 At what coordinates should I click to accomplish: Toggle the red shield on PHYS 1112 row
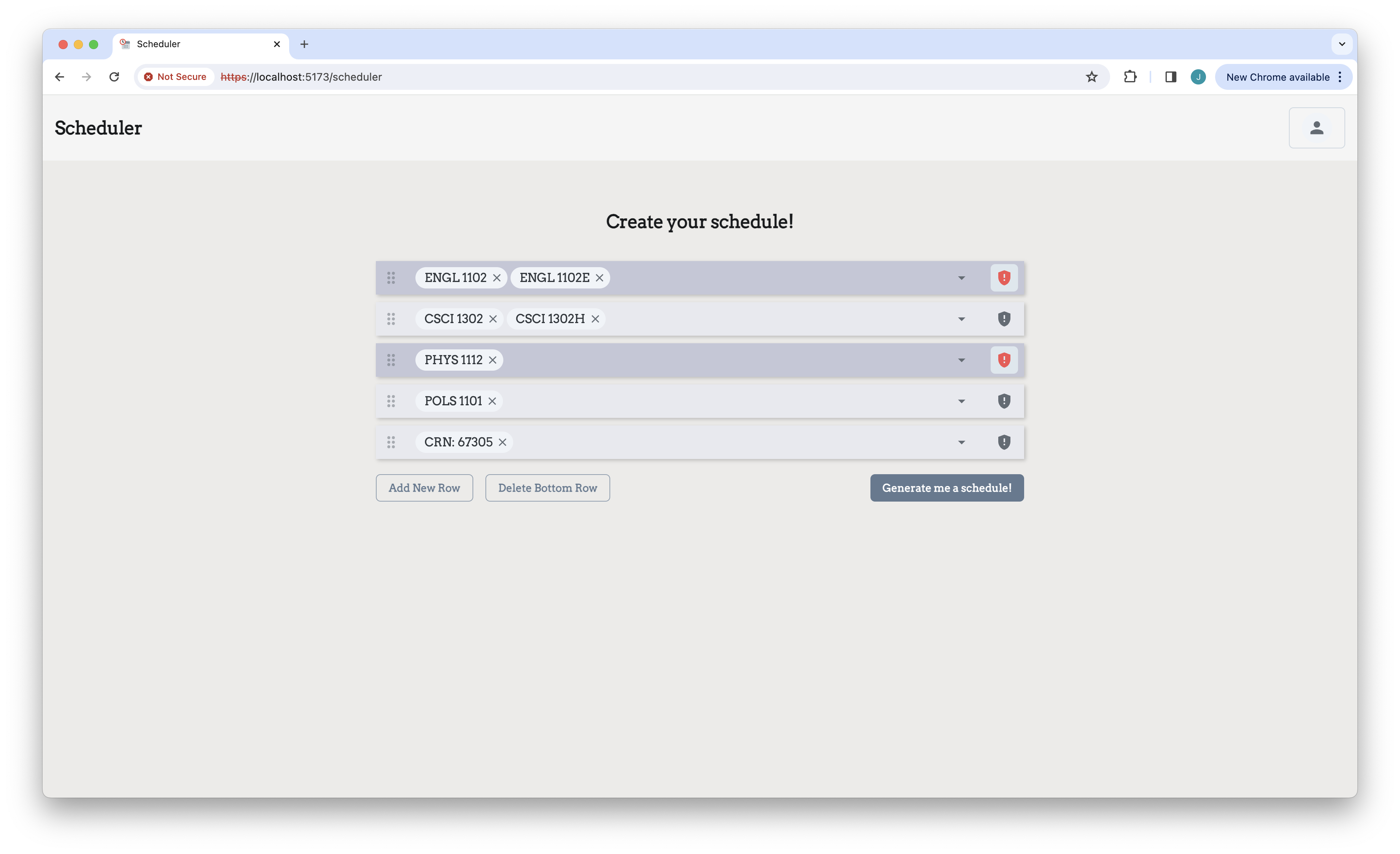coord(1004,360)
